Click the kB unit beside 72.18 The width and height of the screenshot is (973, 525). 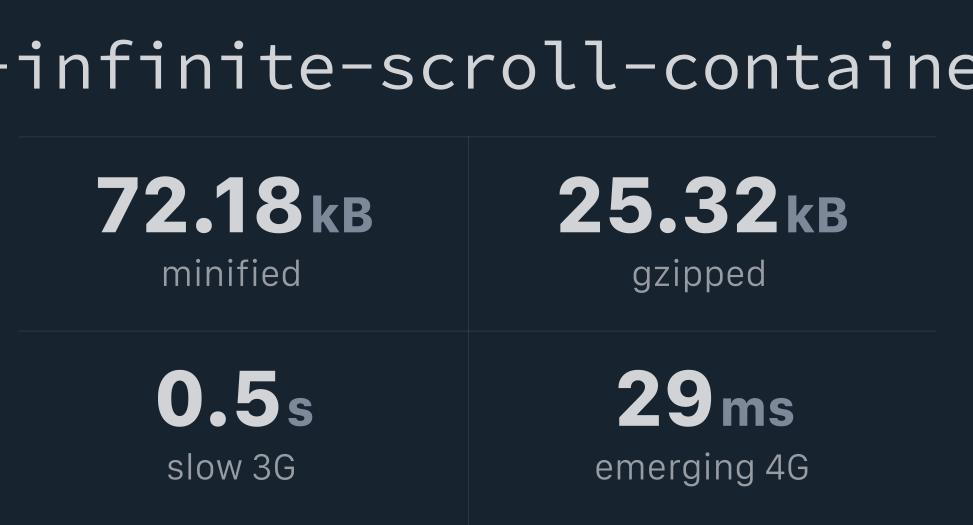pyautogui.click(x=342, y=215)
